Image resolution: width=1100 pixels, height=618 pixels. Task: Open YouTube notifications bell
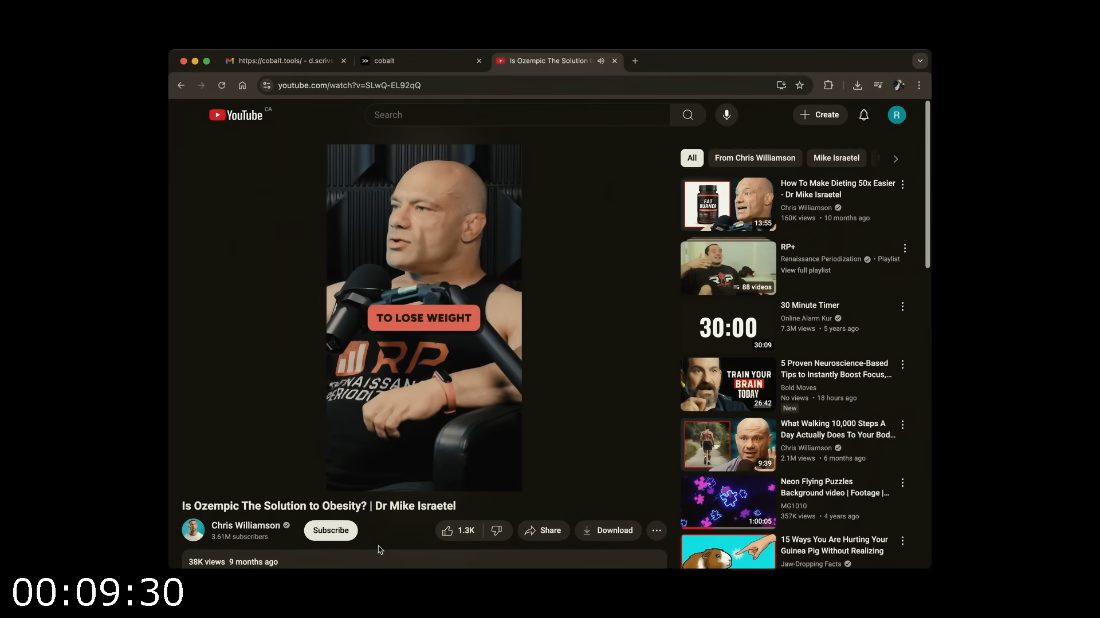point(864,115)
